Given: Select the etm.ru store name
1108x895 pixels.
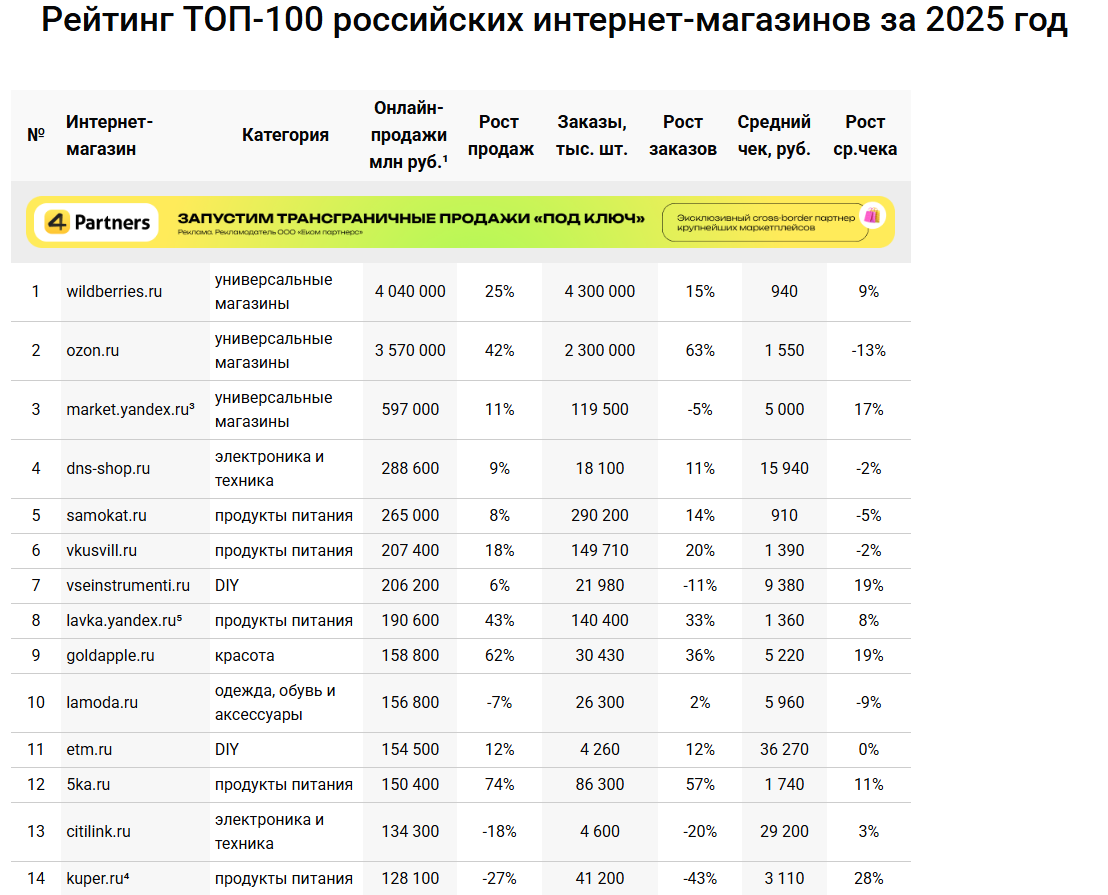Looking at the screenshot, I should [89, 749].
